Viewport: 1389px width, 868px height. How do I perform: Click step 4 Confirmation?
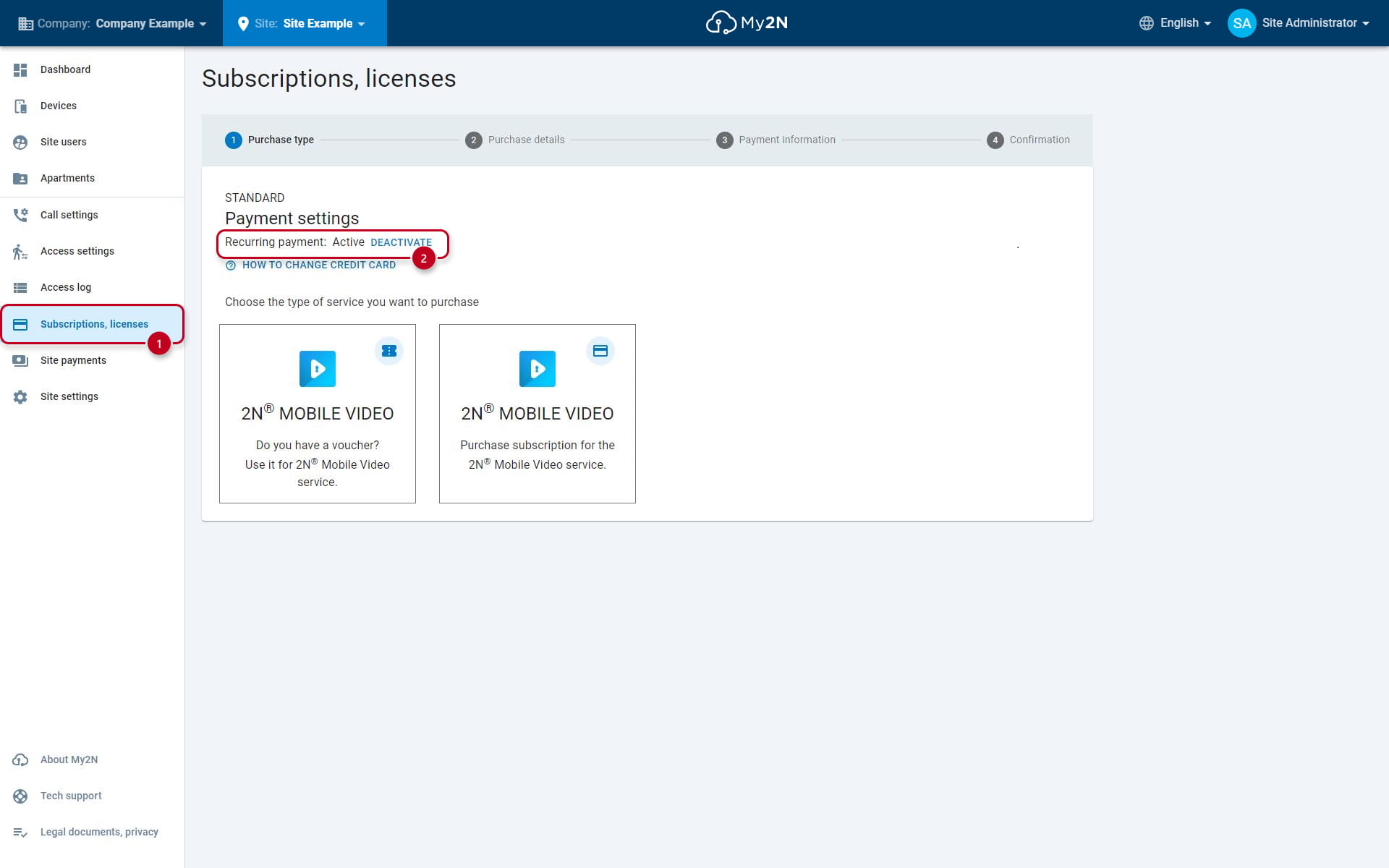coord(1028,140)
